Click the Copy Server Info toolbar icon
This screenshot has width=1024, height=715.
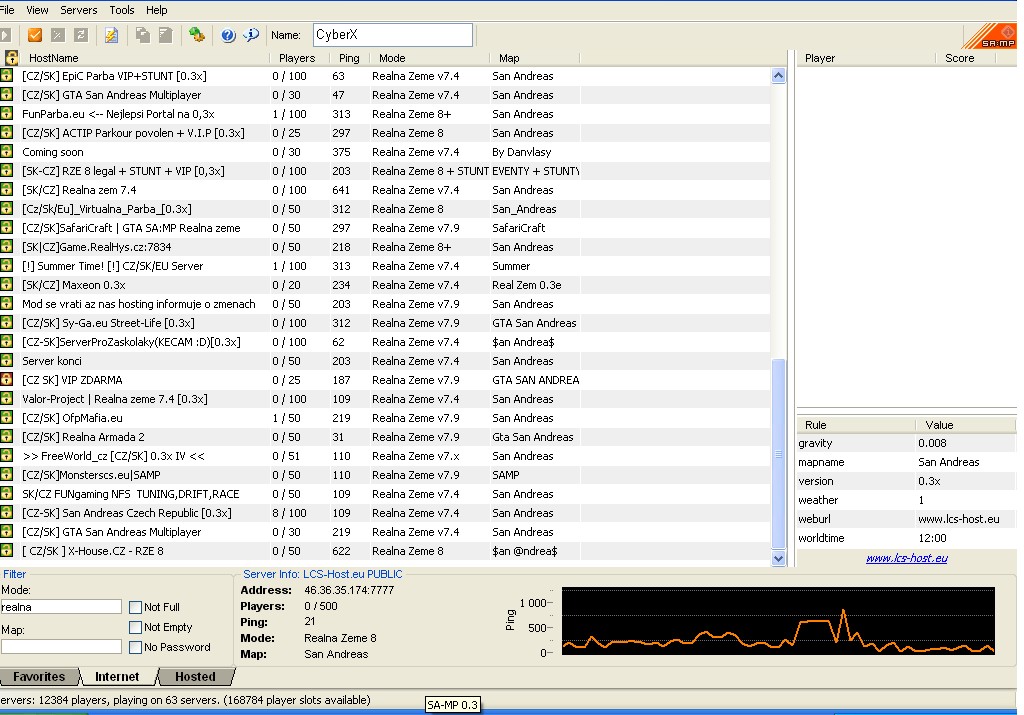(142, 35)
